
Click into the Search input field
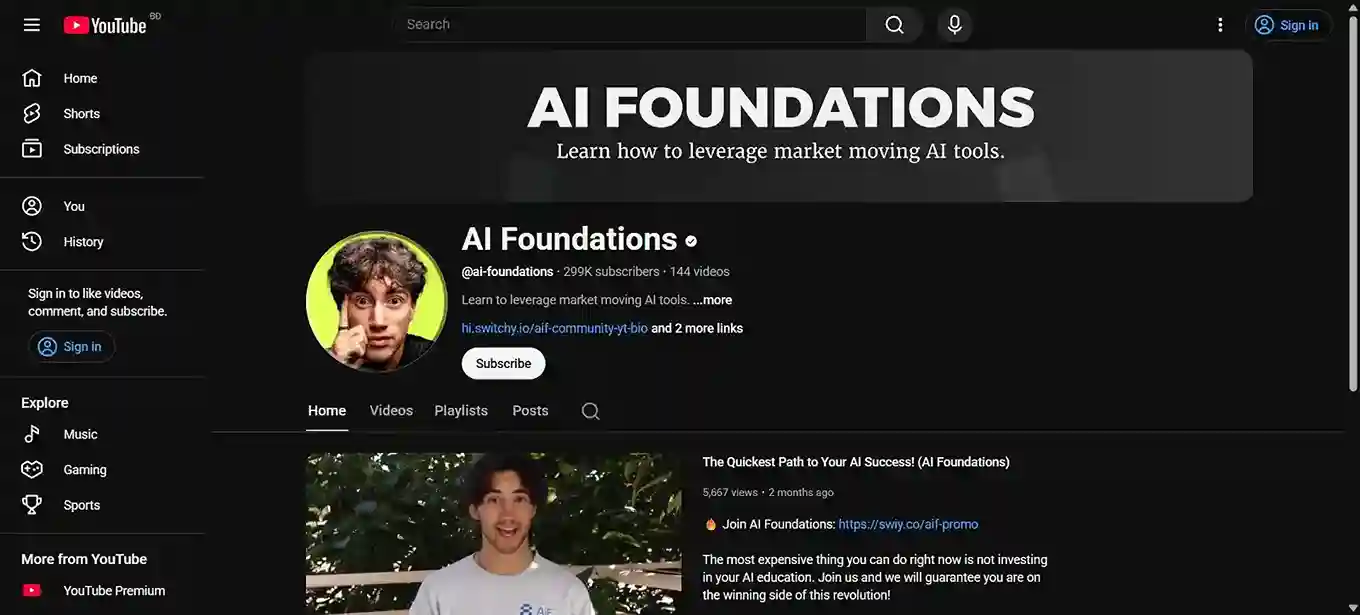coord(630,25)
